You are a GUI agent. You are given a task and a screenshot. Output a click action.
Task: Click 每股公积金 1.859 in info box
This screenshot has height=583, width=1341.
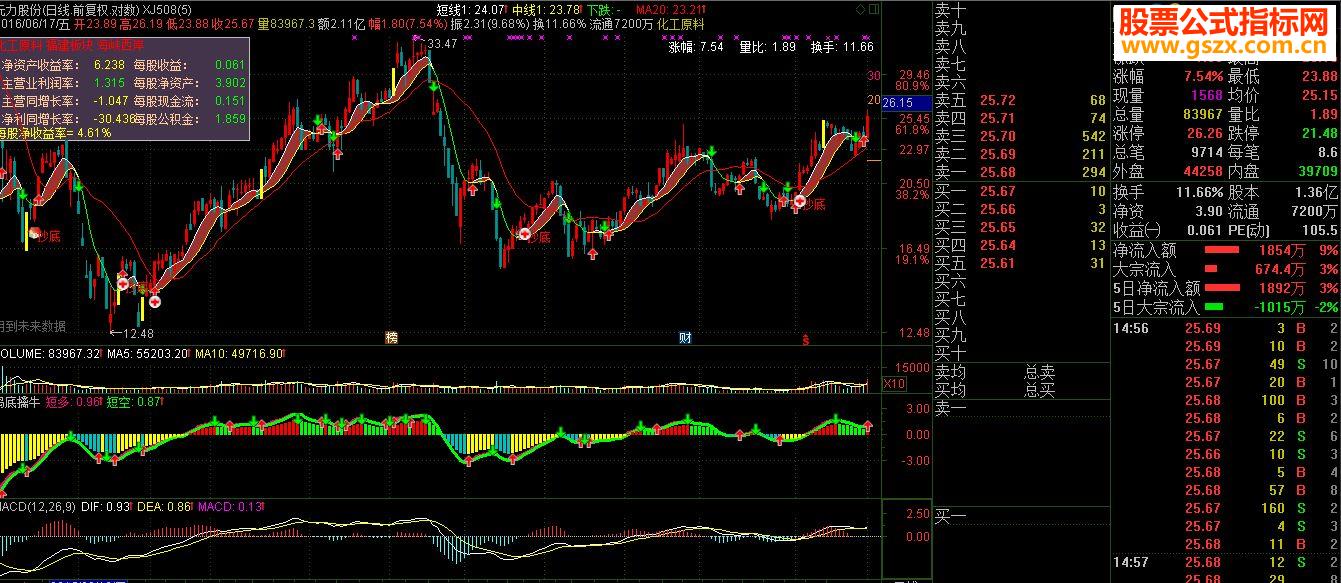coord(189,118)
